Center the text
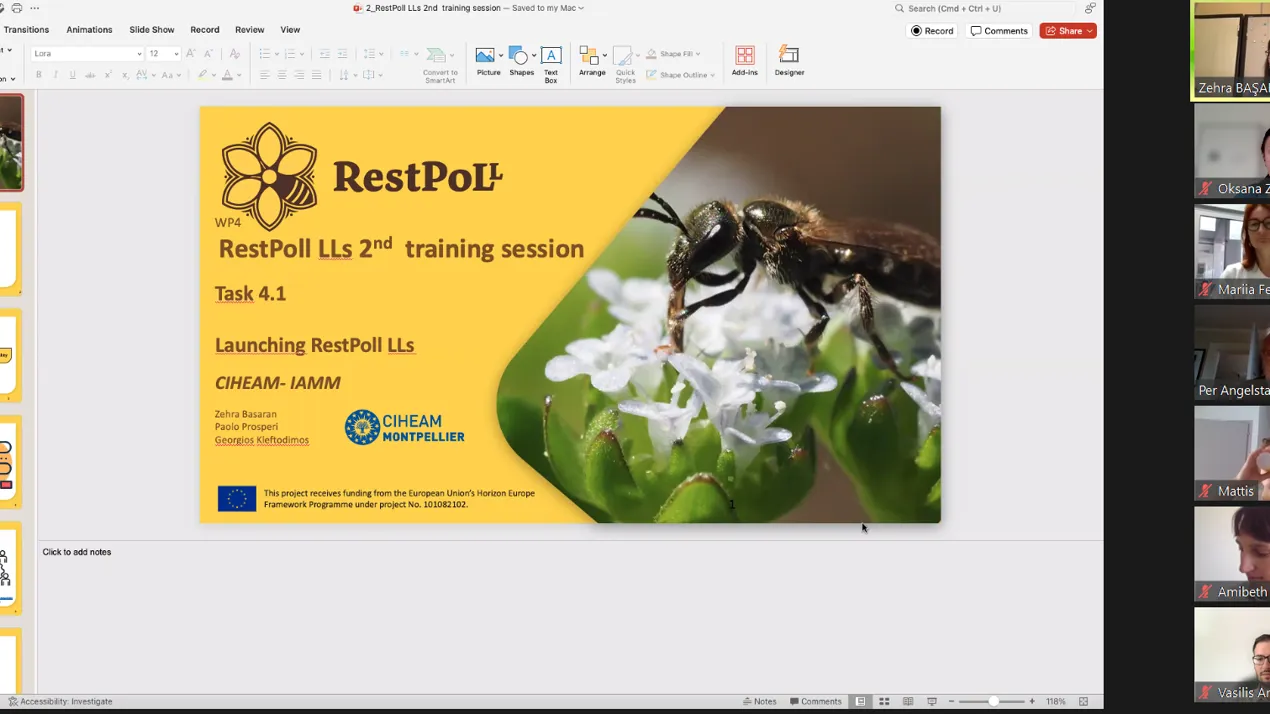Image resolution: width=1270 pixels, height=714 pixels. 282,75
